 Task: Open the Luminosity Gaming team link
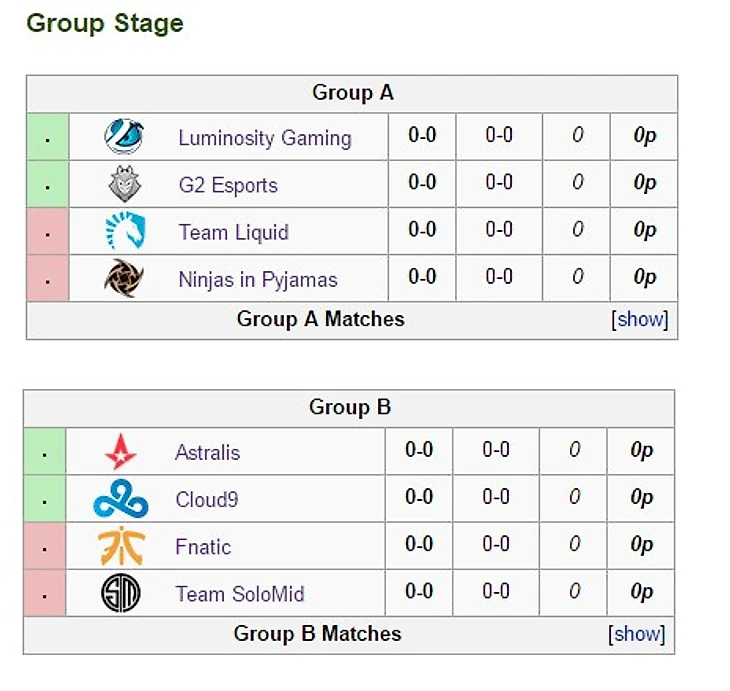click(265, 138)
